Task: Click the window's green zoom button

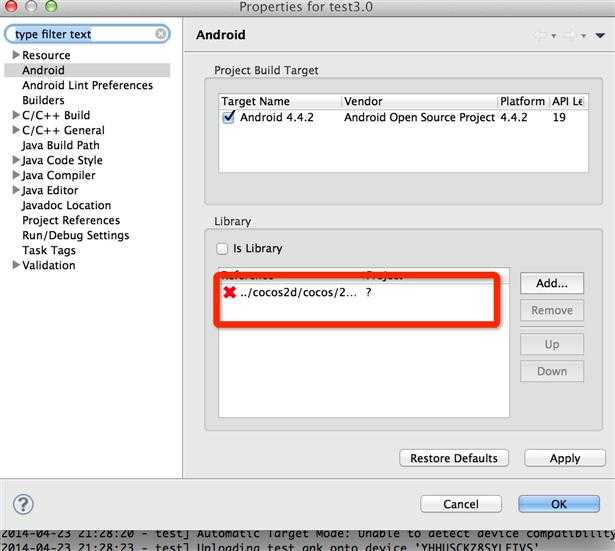Action: [51, 6]
